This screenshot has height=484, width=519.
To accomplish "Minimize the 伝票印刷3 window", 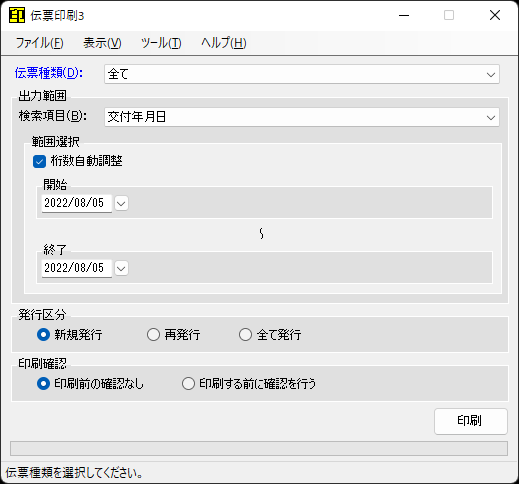I will pyautogui.click(x=404, y=15).
